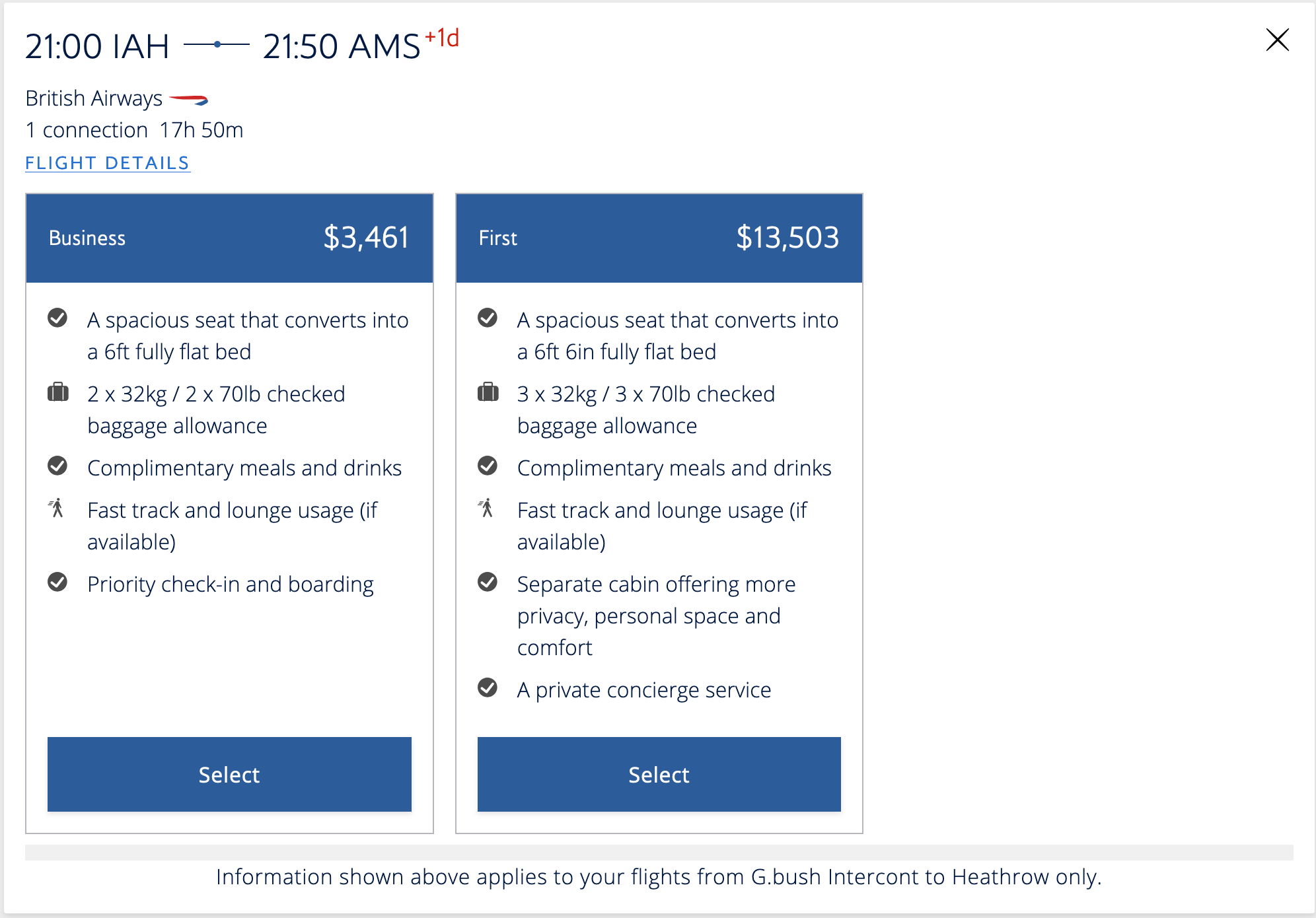Click the First fast track walking icon

click(487, 508)
